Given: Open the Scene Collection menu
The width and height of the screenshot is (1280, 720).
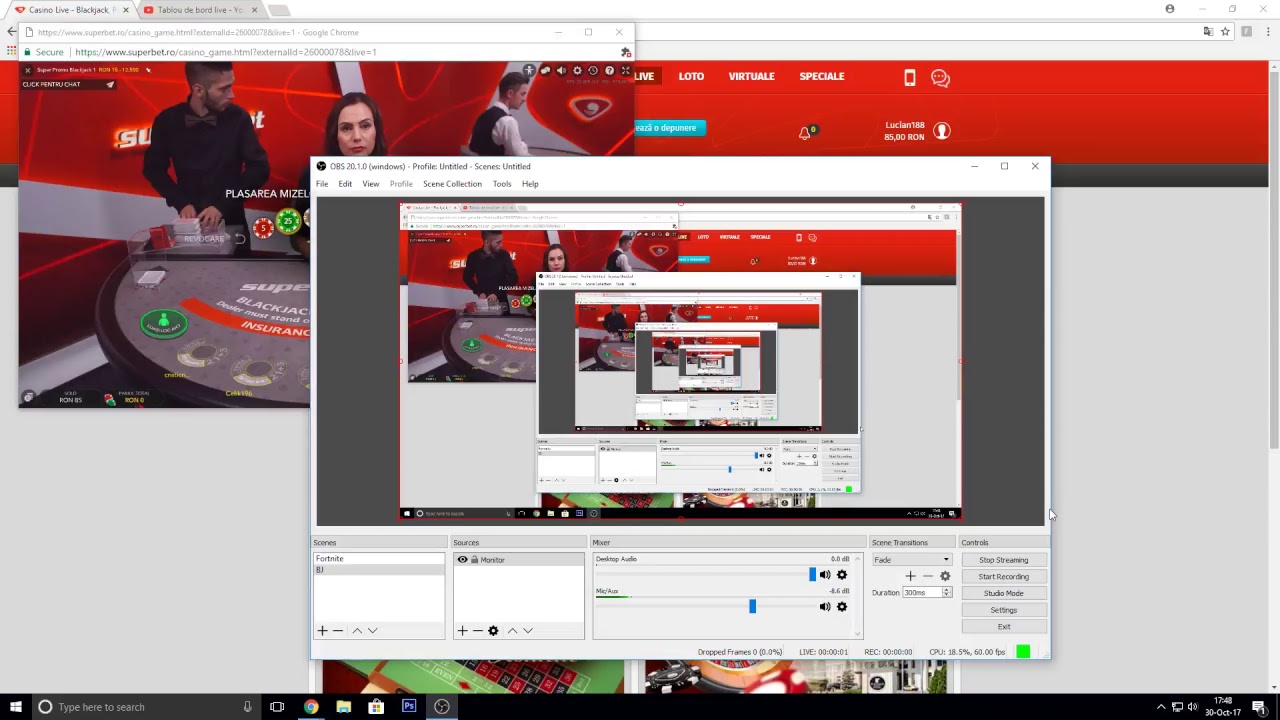Looking at the screenshot, I should (x=452, y=184).
